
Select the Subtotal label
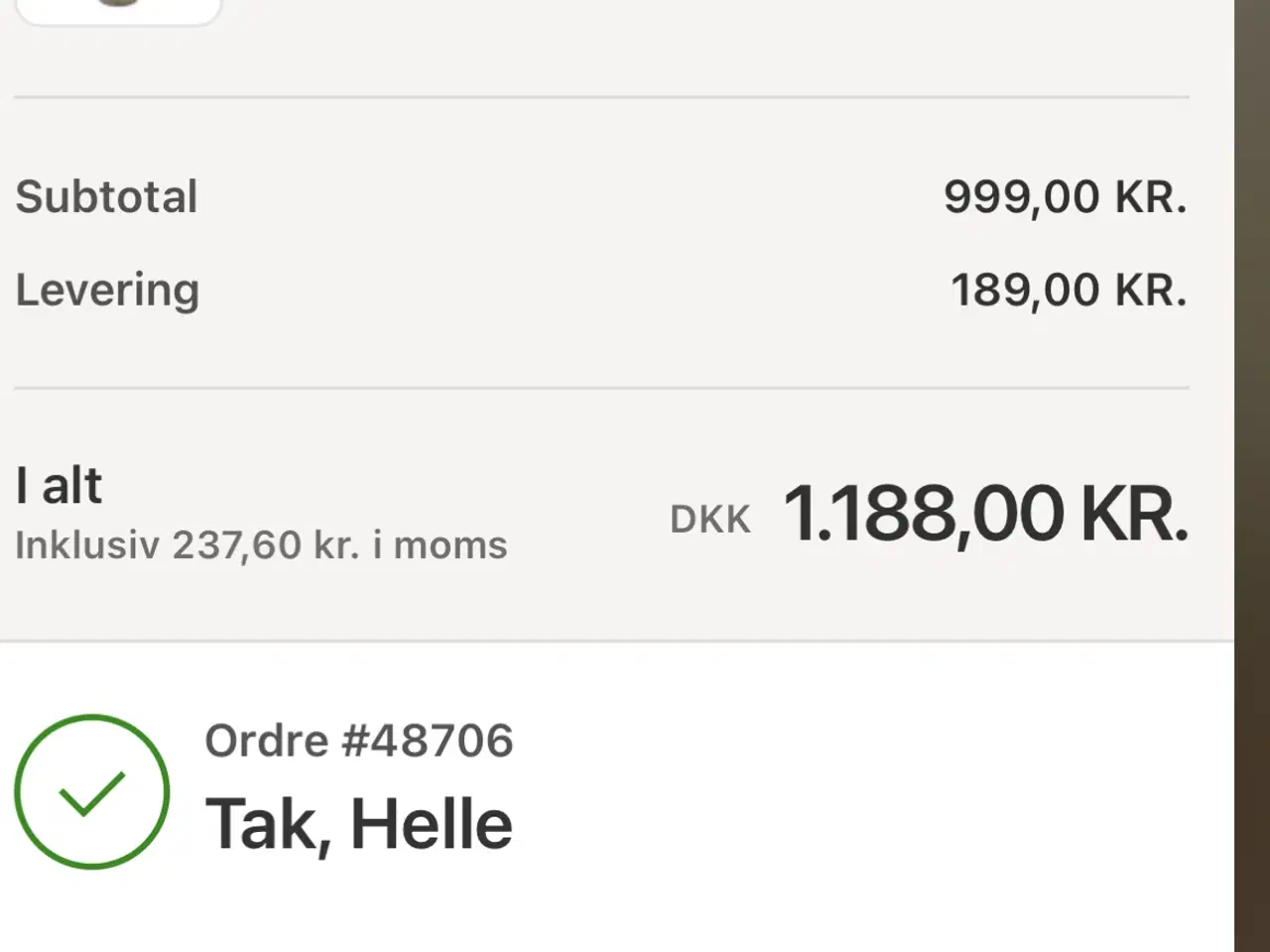pyautogui.click(x=106, y=196)
